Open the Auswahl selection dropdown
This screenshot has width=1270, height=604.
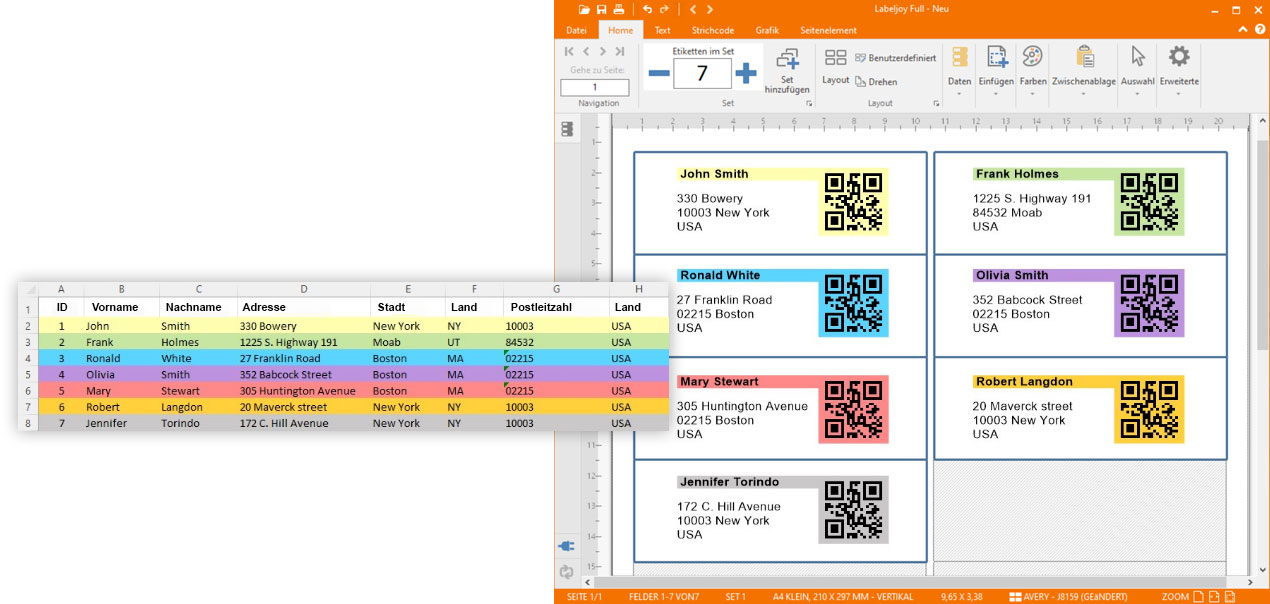pyautogui.click(x=1137, y=71)
